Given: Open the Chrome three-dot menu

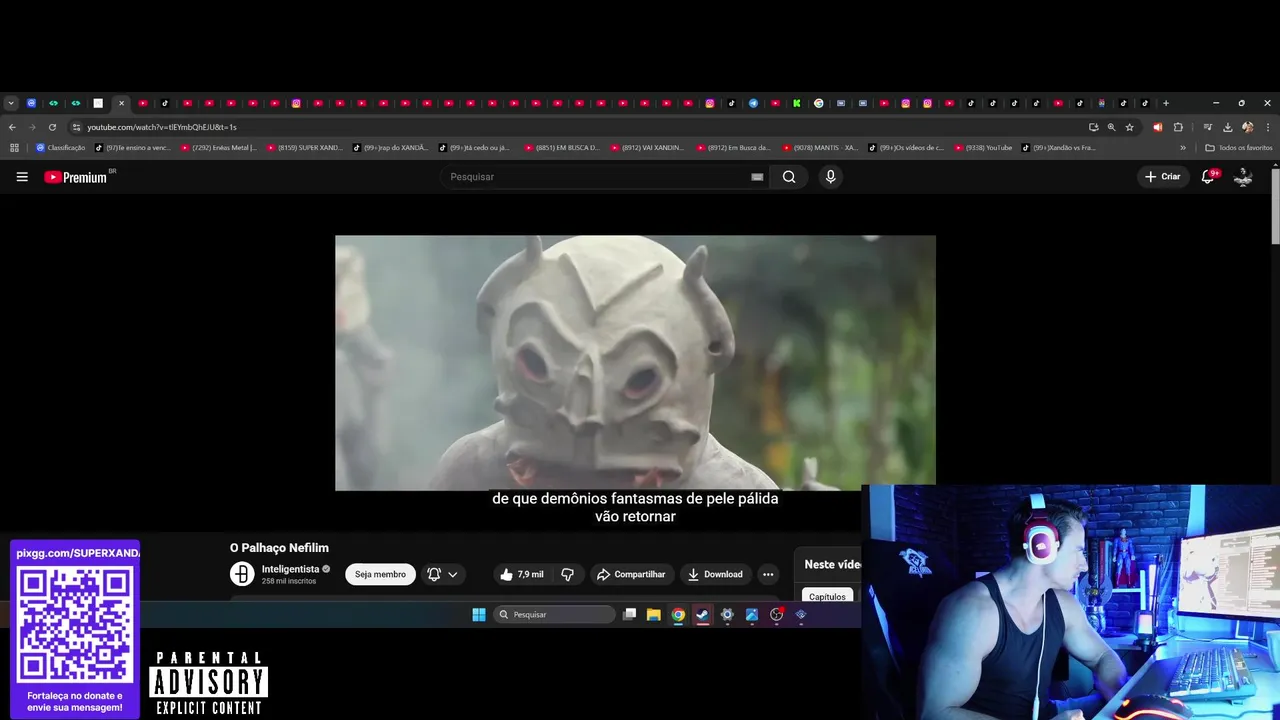Looking at the screenshot, I should click(1267, 127).
